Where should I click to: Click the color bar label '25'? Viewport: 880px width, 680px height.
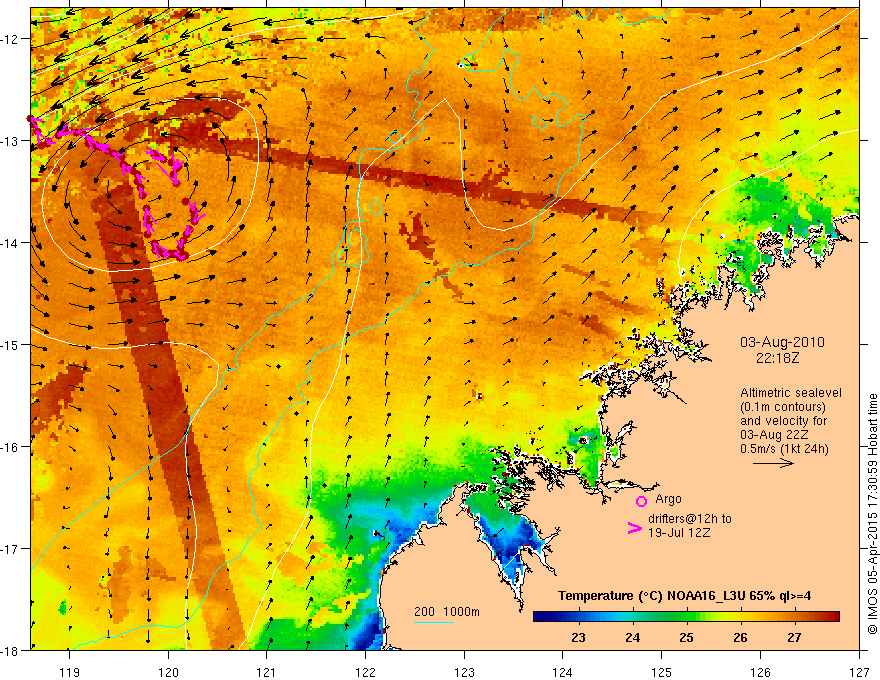tap(686, 638)
